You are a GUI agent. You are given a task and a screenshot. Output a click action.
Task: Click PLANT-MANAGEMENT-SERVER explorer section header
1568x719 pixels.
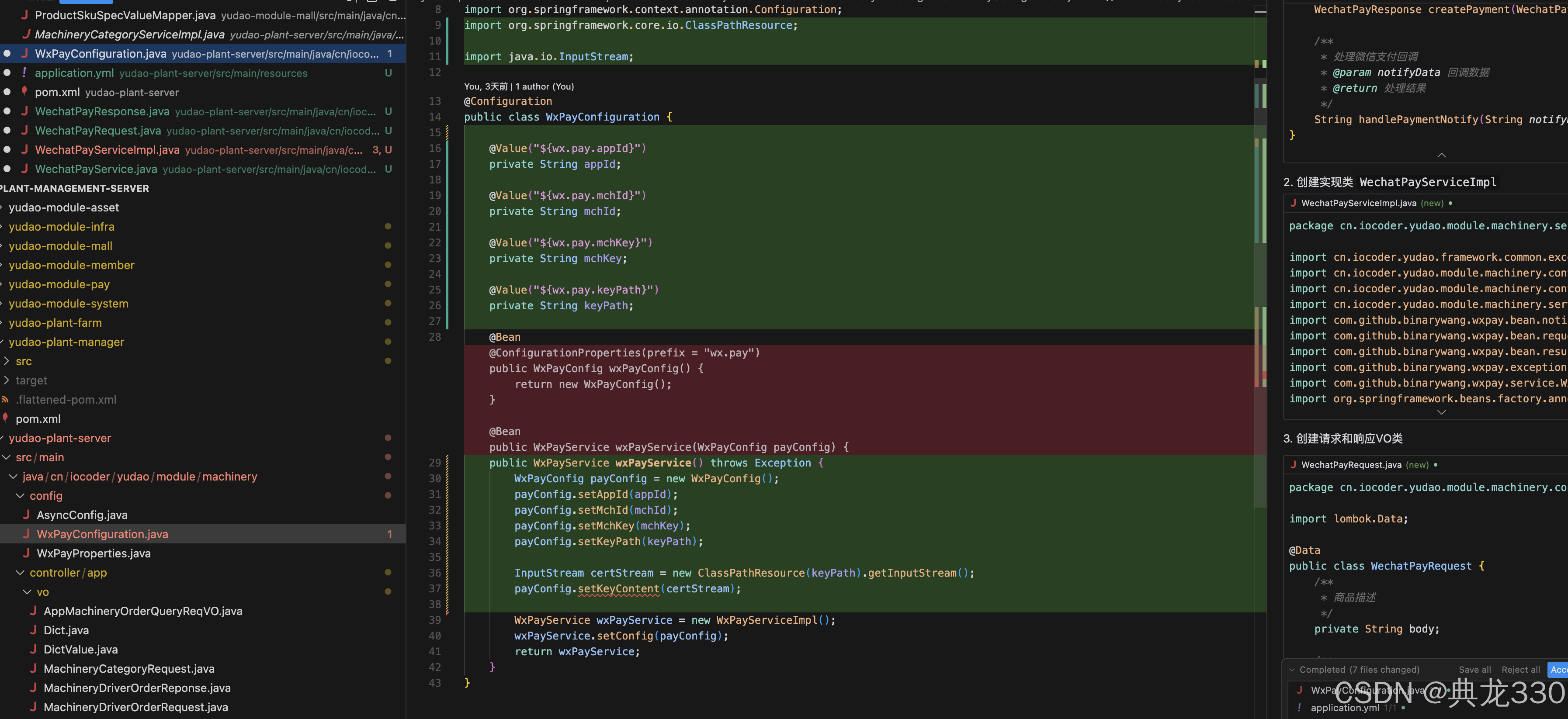(203, 189)
